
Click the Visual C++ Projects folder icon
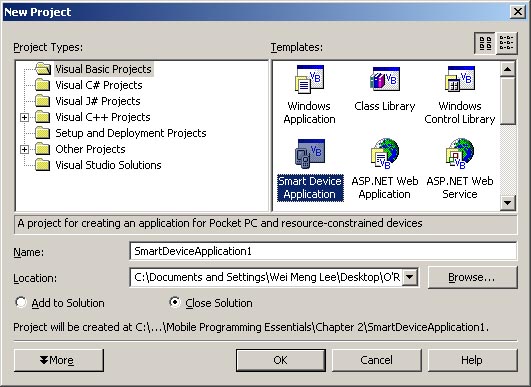coord(43,117)
